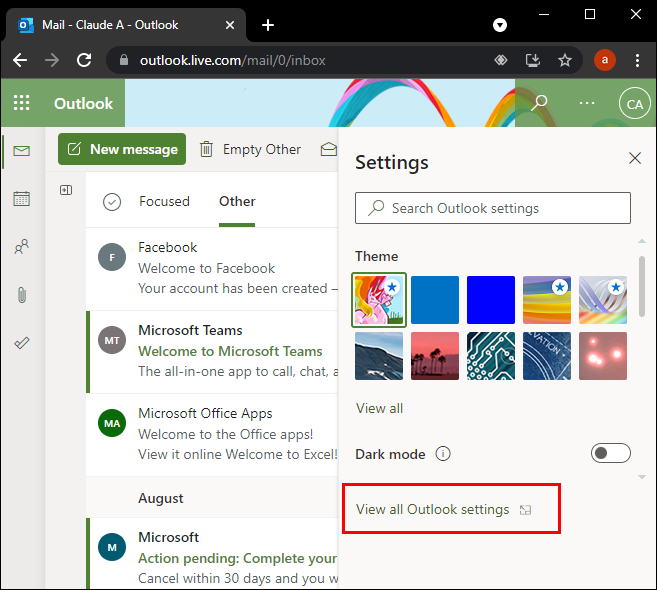Go forward in the browser

[52, 60]
